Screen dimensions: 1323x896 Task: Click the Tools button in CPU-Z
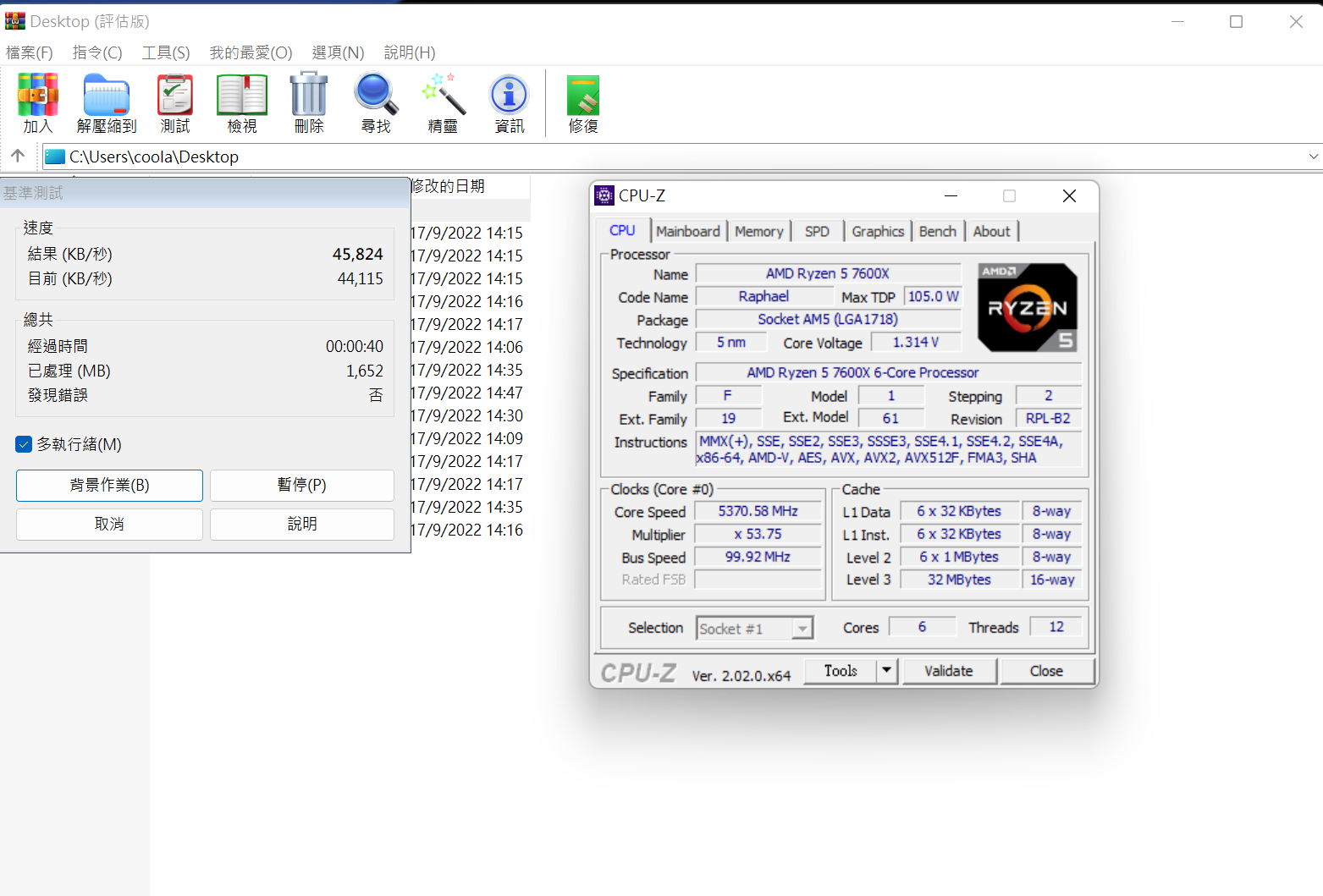click(x=841, y=671)
